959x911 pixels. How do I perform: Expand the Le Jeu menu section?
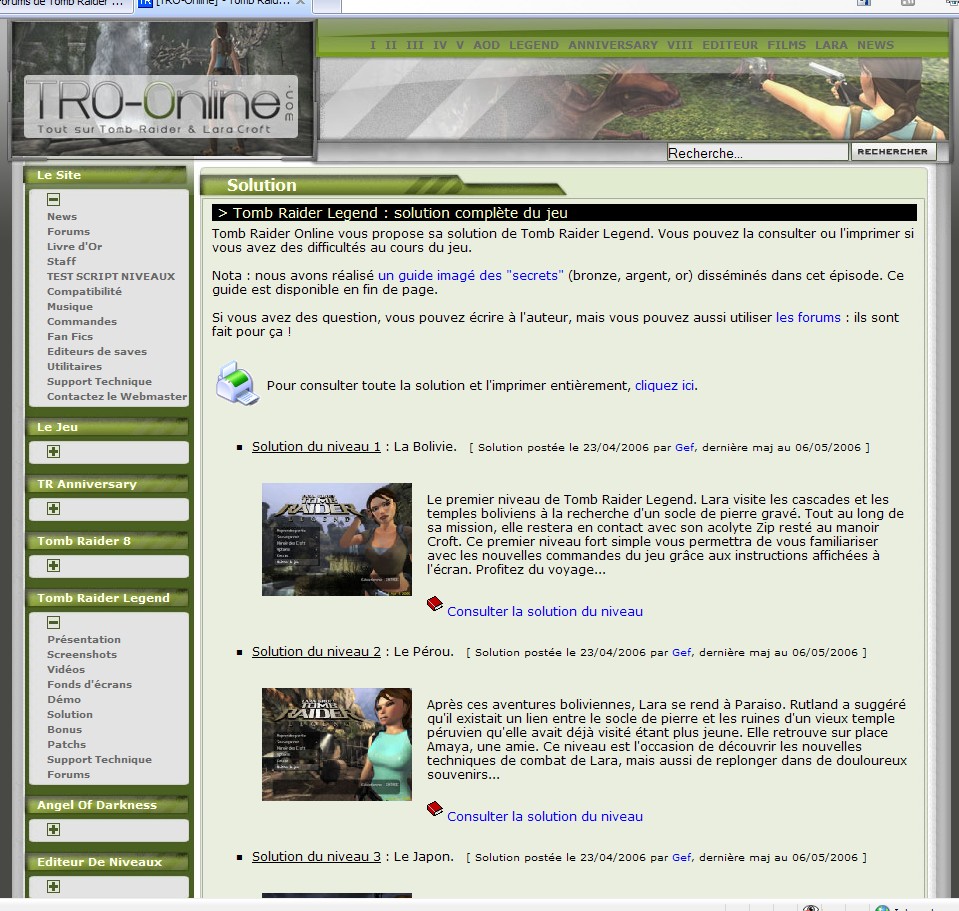54,452
